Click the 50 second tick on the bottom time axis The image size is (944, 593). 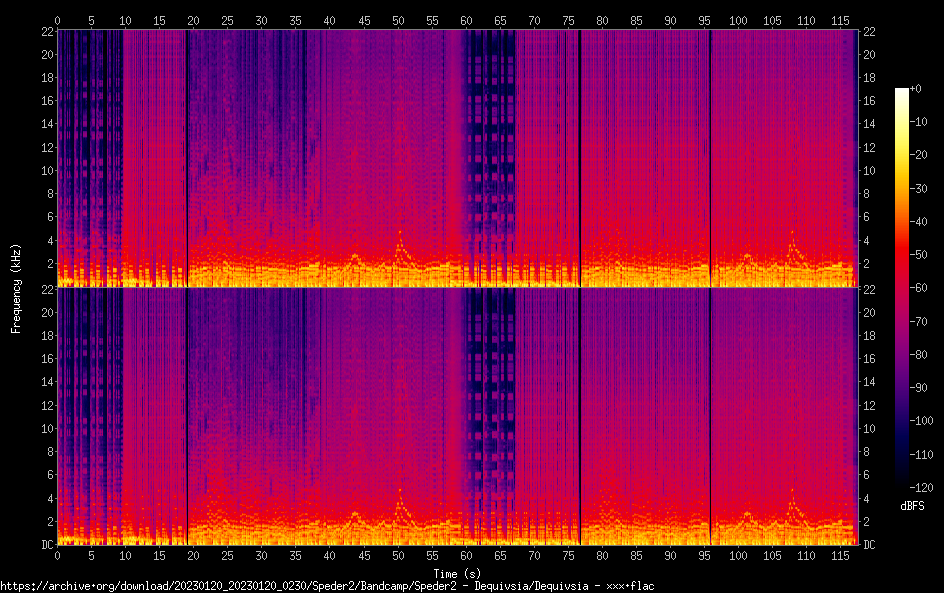click(x=398, y=555)
